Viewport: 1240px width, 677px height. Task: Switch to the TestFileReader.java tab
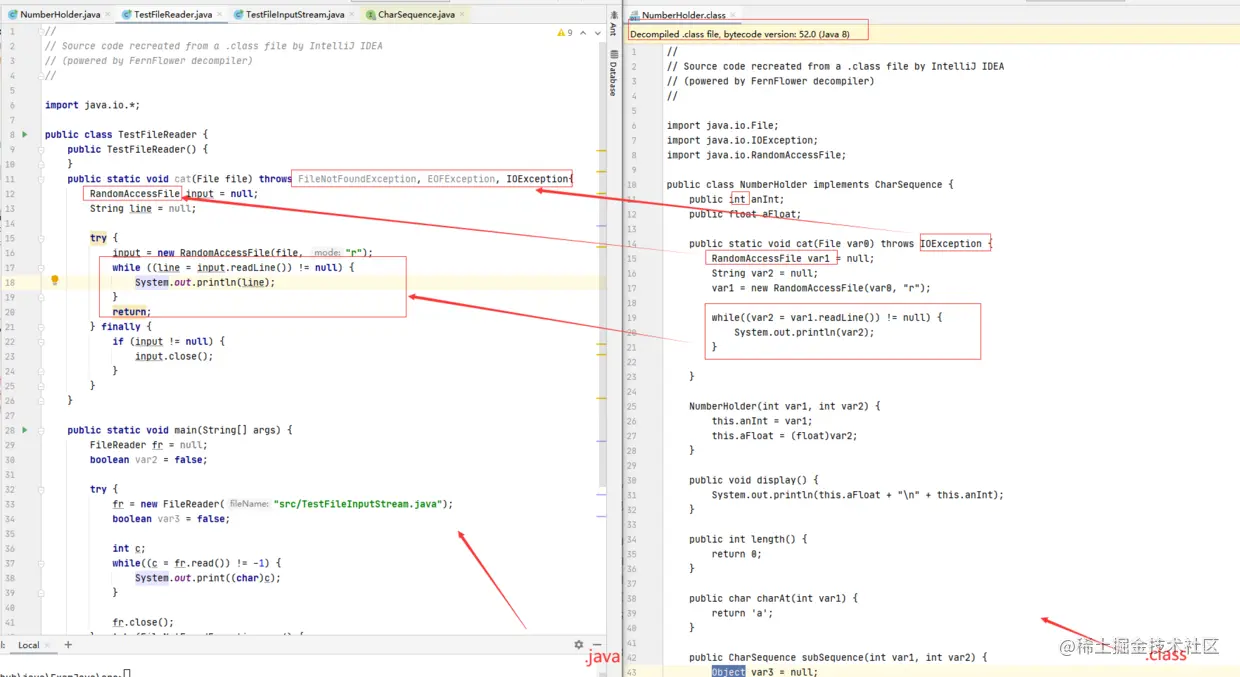point(173,15)
